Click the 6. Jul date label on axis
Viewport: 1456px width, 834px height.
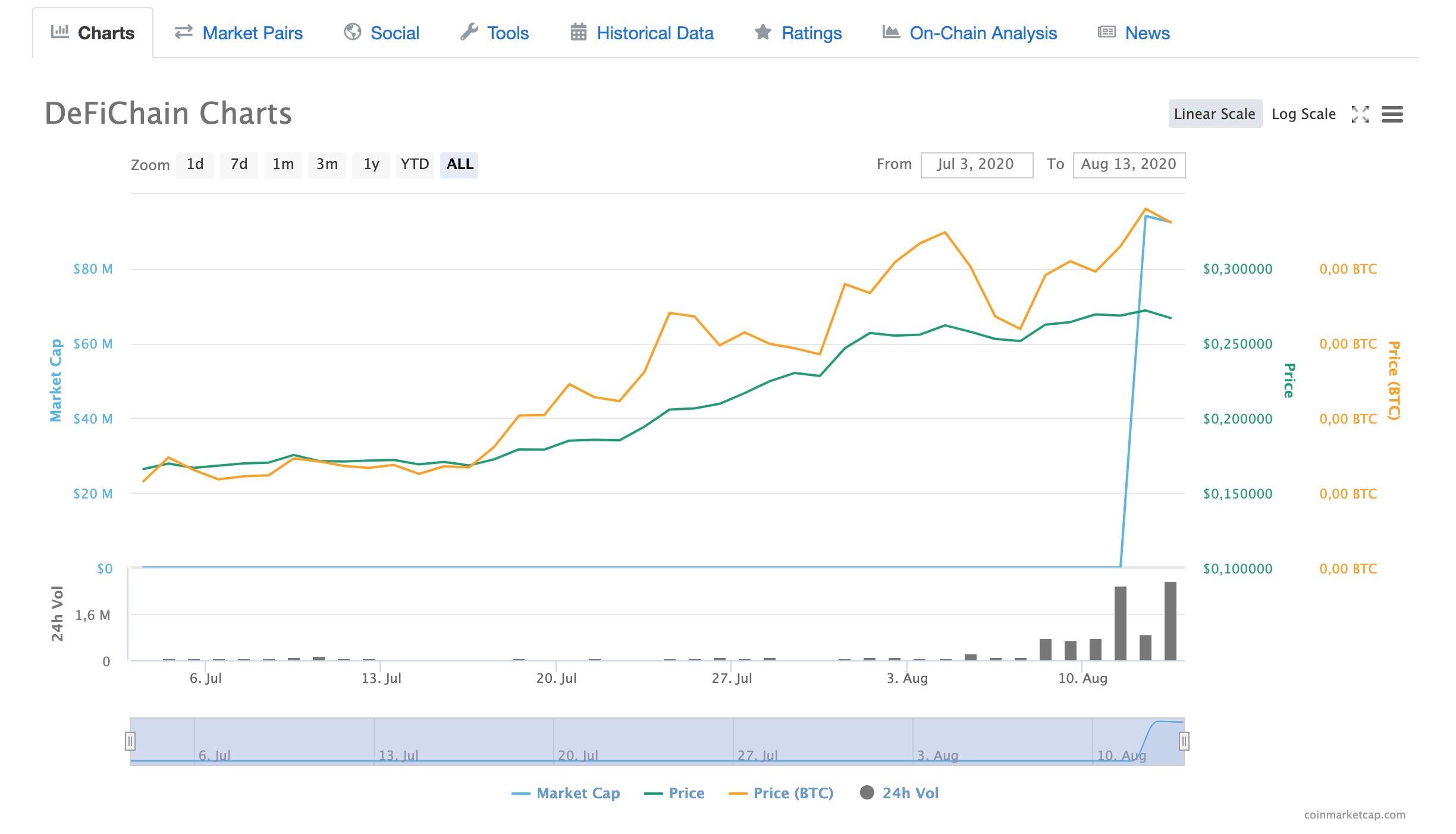tap(205, 678)
